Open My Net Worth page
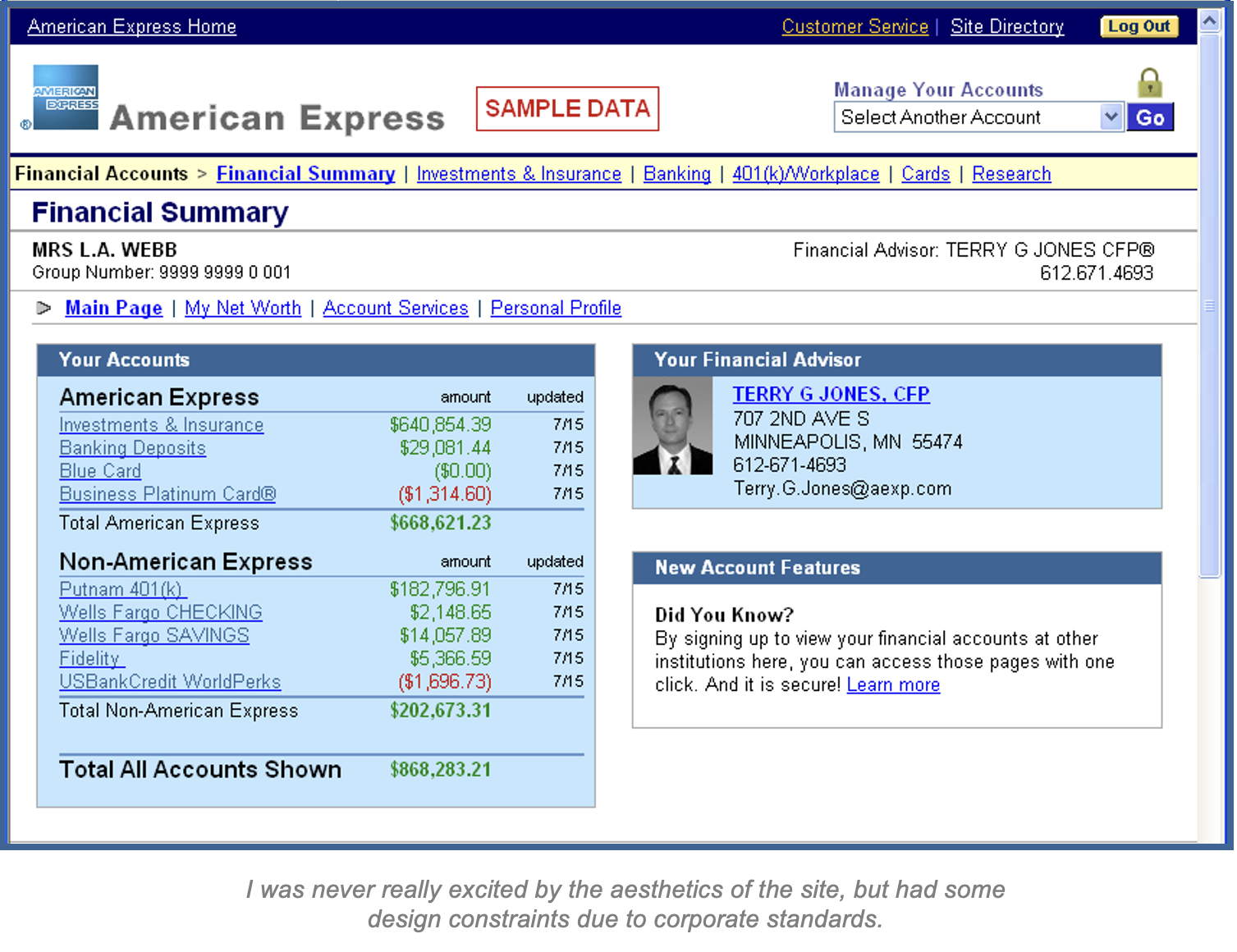Viewport: 1237px width, 952px height. tap(242, 309)
